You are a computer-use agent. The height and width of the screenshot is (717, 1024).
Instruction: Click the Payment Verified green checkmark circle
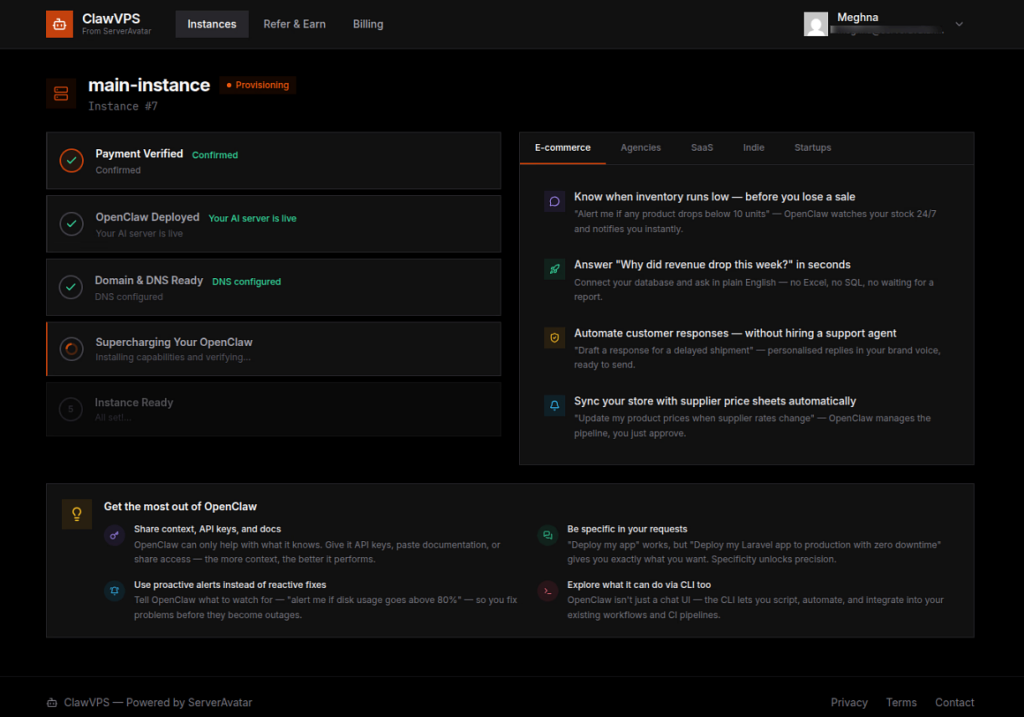70,160
